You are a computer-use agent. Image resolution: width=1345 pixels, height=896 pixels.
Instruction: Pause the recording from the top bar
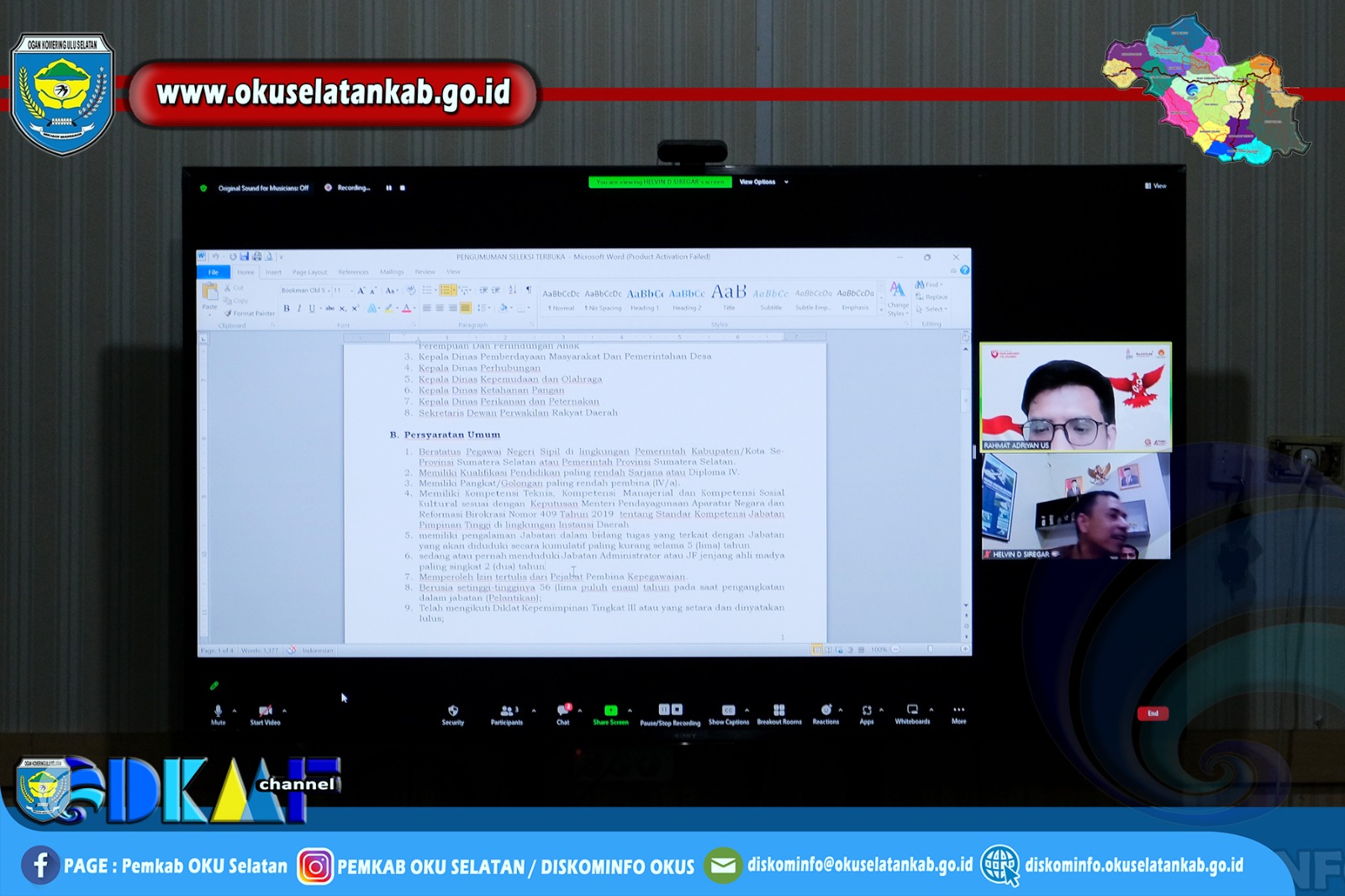[x=388, y=188]
